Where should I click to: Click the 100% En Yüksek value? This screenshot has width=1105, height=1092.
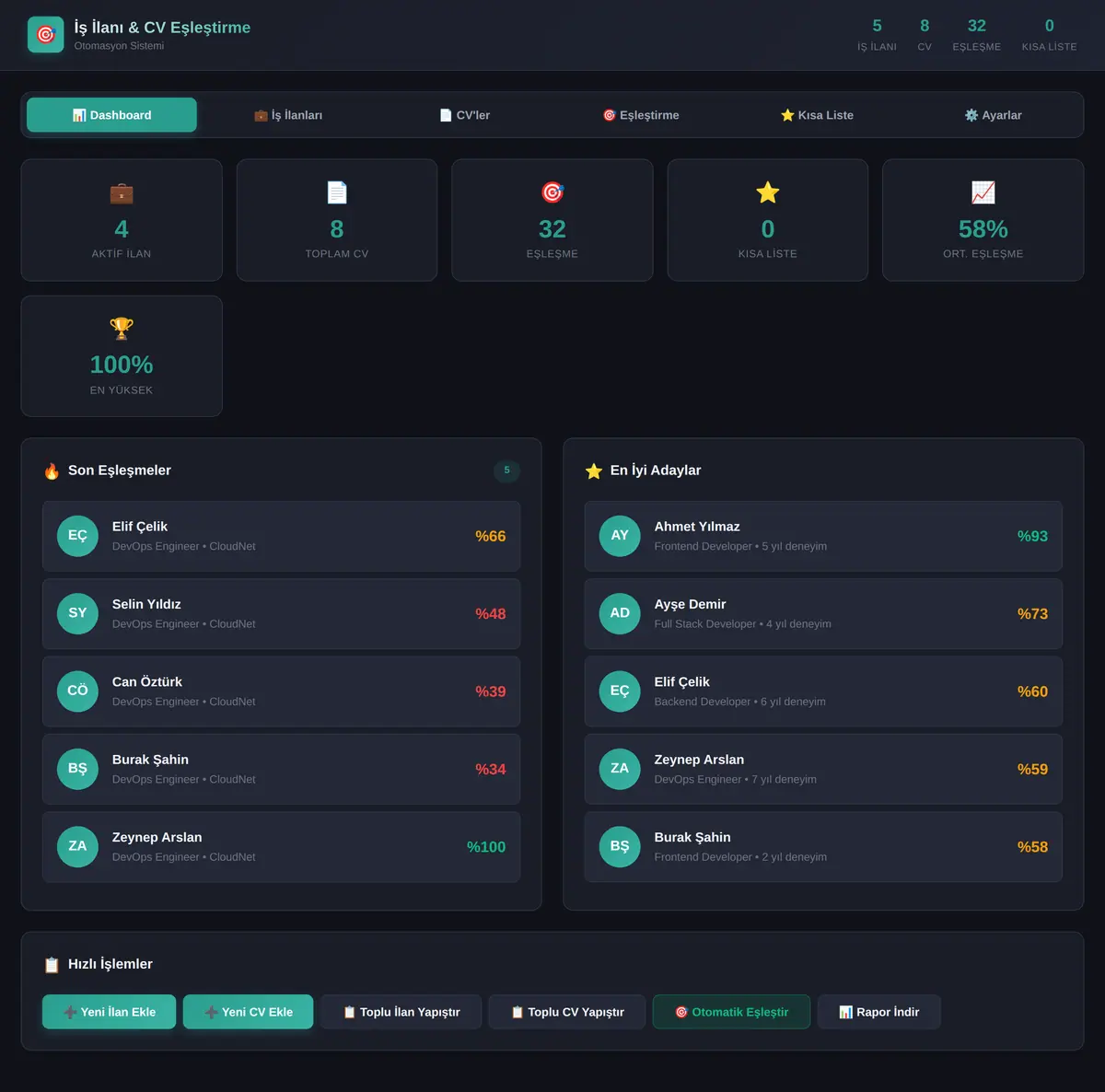click(122, 366)
